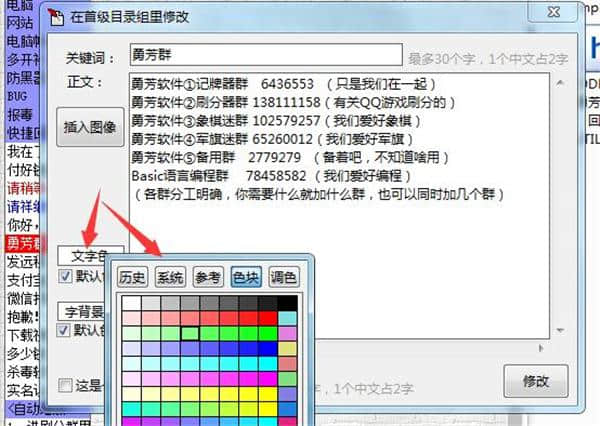Click the line 勇芳软件⑤备用群 2779279
Viewport: 600px width, 426px height.
290,157
